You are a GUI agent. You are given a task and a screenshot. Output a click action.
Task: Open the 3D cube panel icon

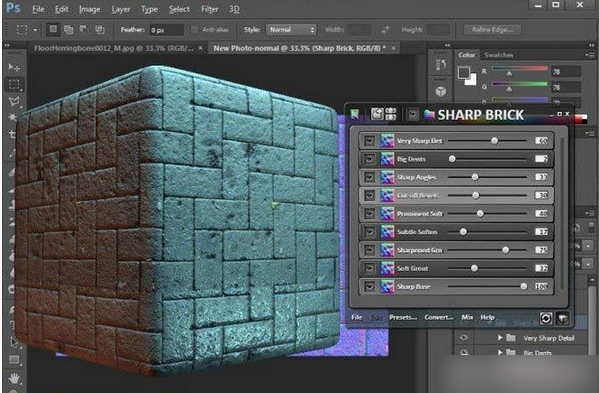[x=441, y=91]
